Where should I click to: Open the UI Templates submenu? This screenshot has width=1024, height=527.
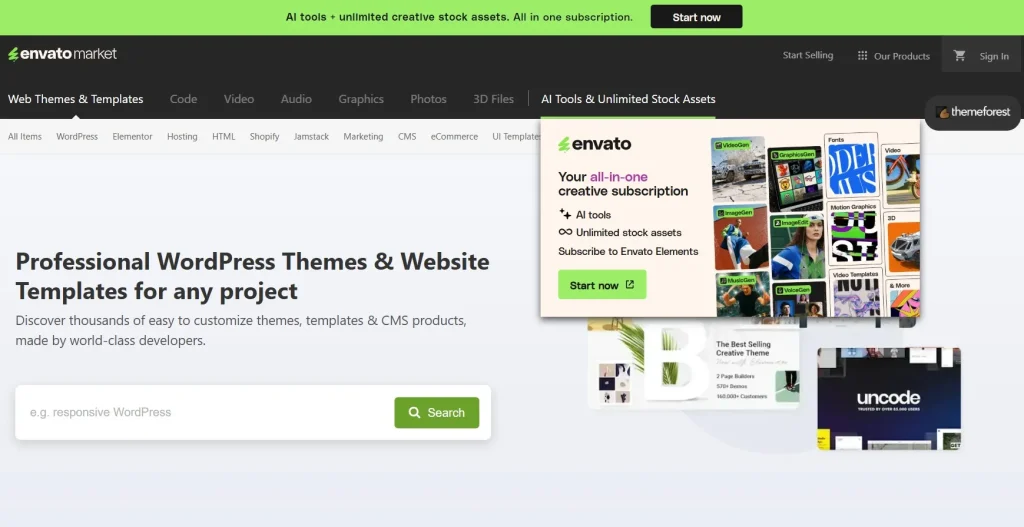(x=516, y=136)
